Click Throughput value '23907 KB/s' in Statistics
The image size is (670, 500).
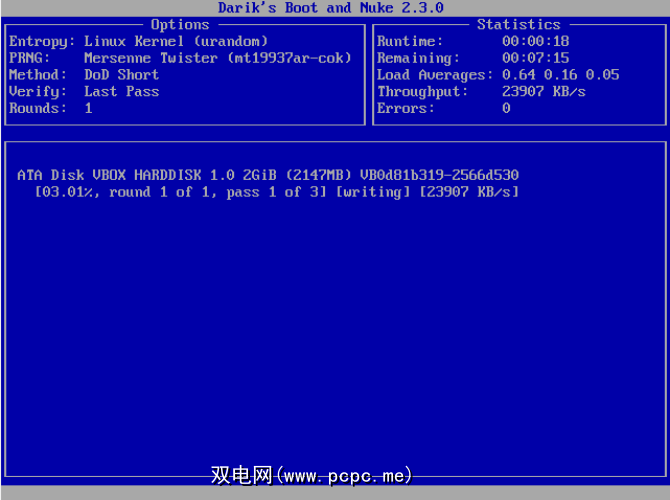pyautogui.click(x=544, y=91)
